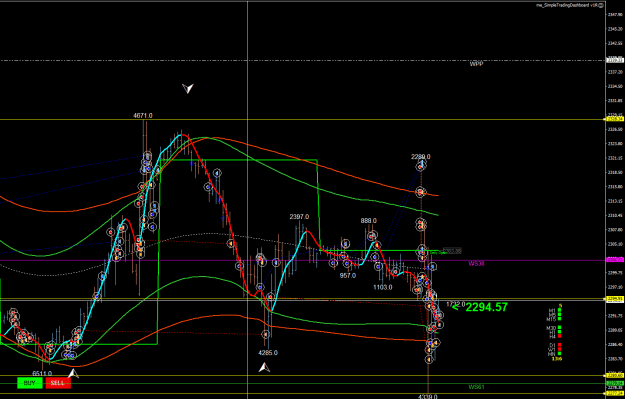Click the 1103.0 swing label
This screenshot has width=625, height=399.
[x=383, y=287]
